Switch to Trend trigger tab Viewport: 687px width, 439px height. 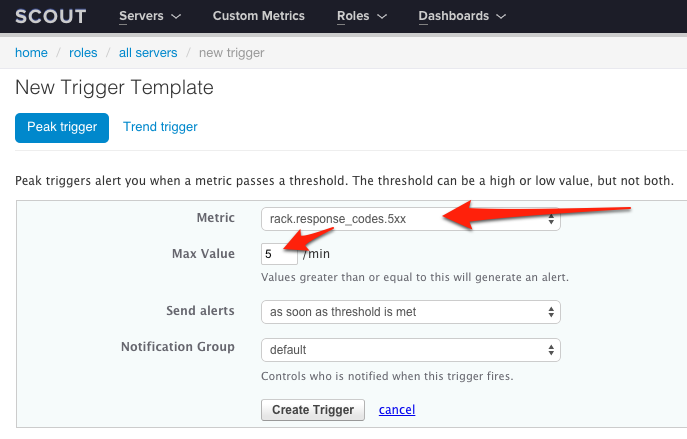[x=160, y=127]
